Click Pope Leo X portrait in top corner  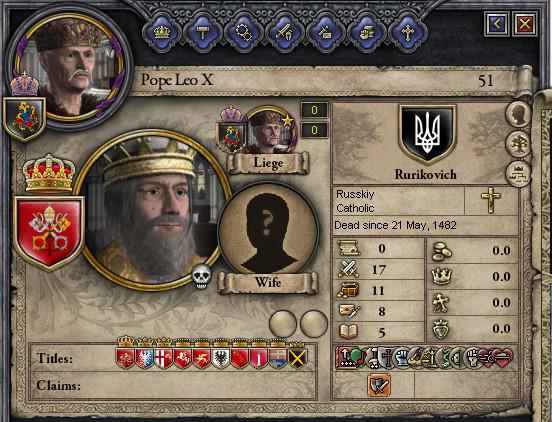tap(69, 66)
